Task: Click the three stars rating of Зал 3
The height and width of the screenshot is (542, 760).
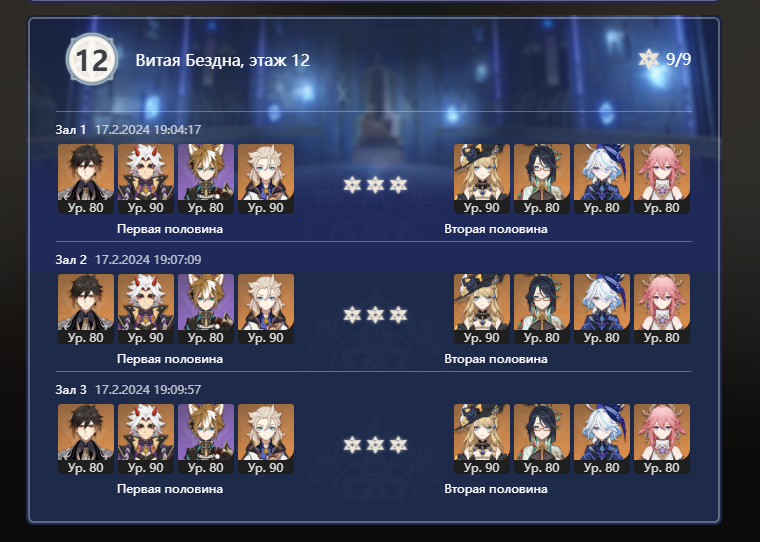Action: click(375, 445)
